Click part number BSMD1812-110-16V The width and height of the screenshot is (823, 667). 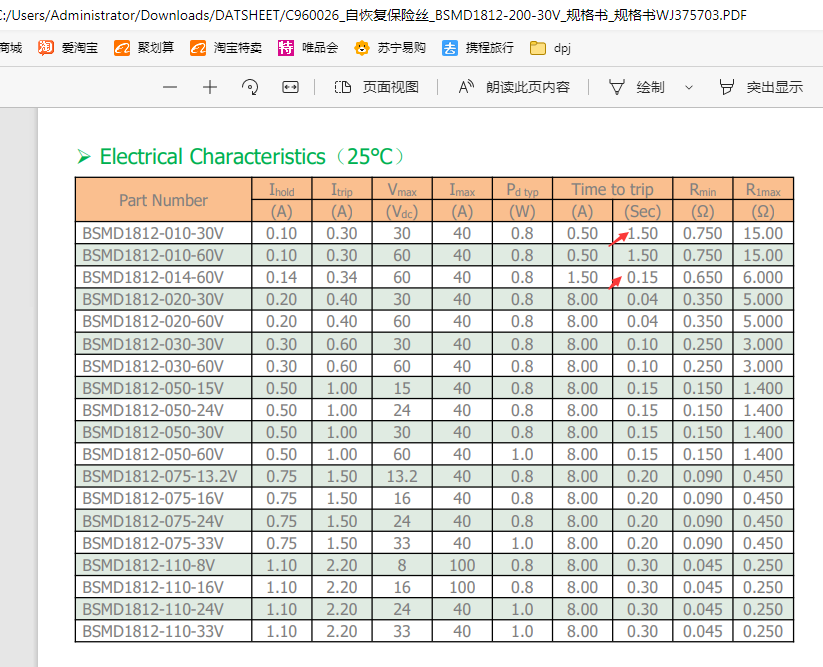153,587
